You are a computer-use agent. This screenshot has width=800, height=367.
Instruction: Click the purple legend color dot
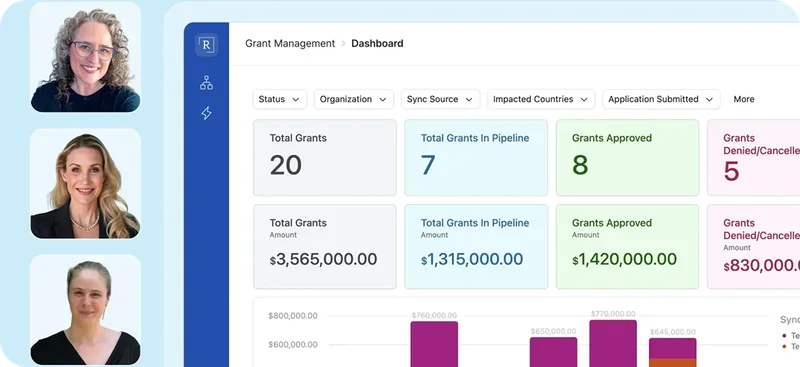pyautogui.click(x=784, y=335)
